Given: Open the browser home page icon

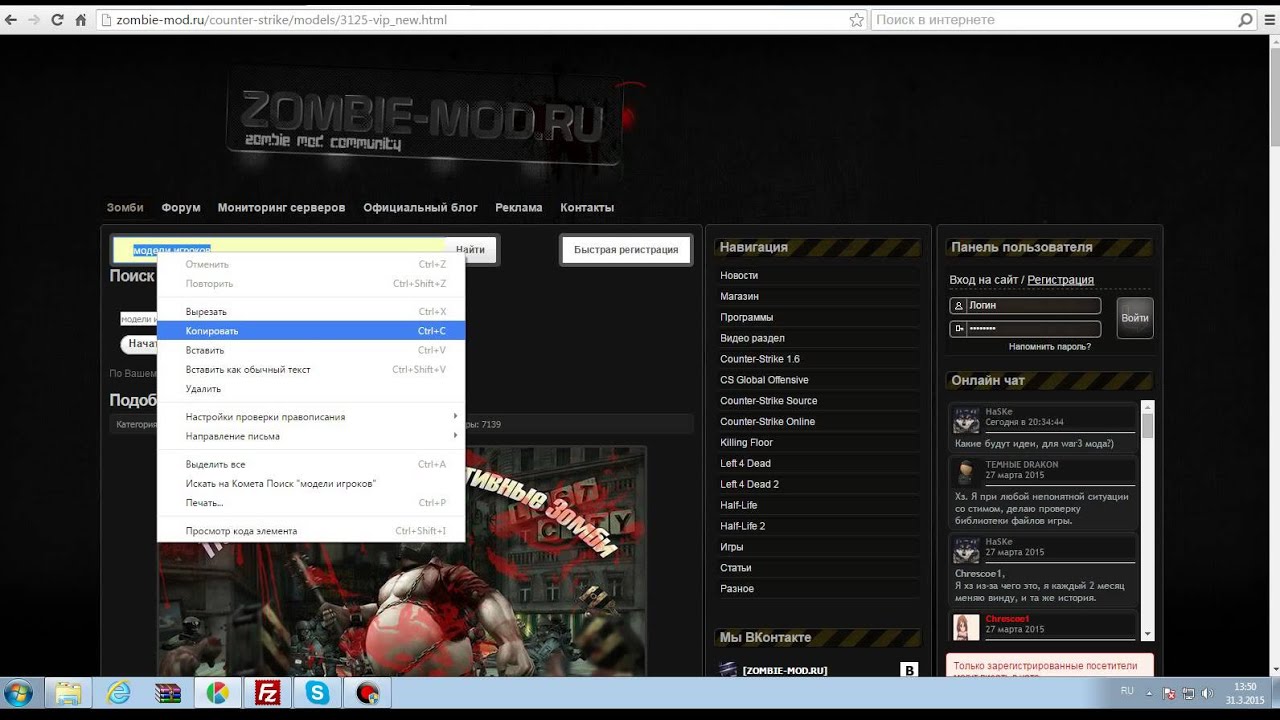Looking at the screenshot, I should coord(80,20).
